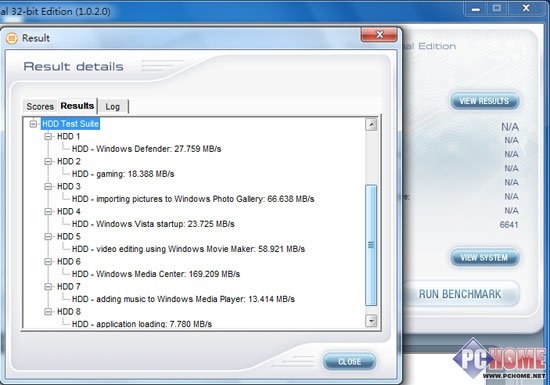Viewport: 550px width, 385px height.
Task: Close the Result dialog with red X
Action: click(x=379, y=34)
